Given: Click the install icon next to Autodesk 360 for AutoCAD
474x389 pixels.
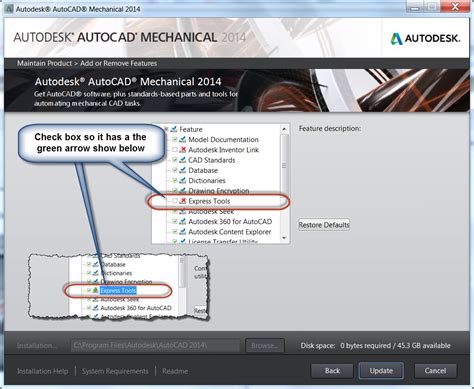Looking at the screenshot, I should point(183,222).
